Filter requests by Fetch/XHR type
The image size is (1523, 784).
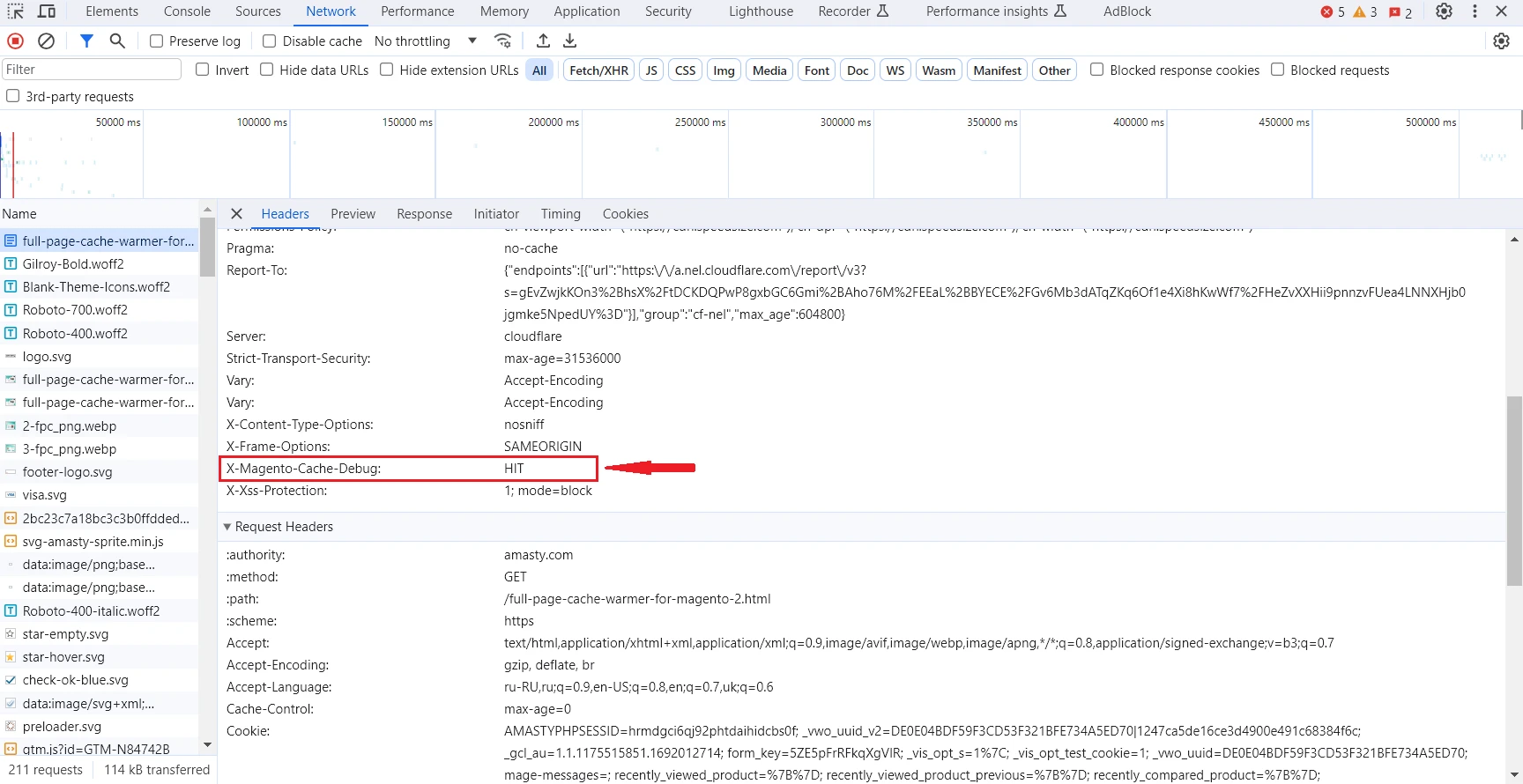[598, 70]
